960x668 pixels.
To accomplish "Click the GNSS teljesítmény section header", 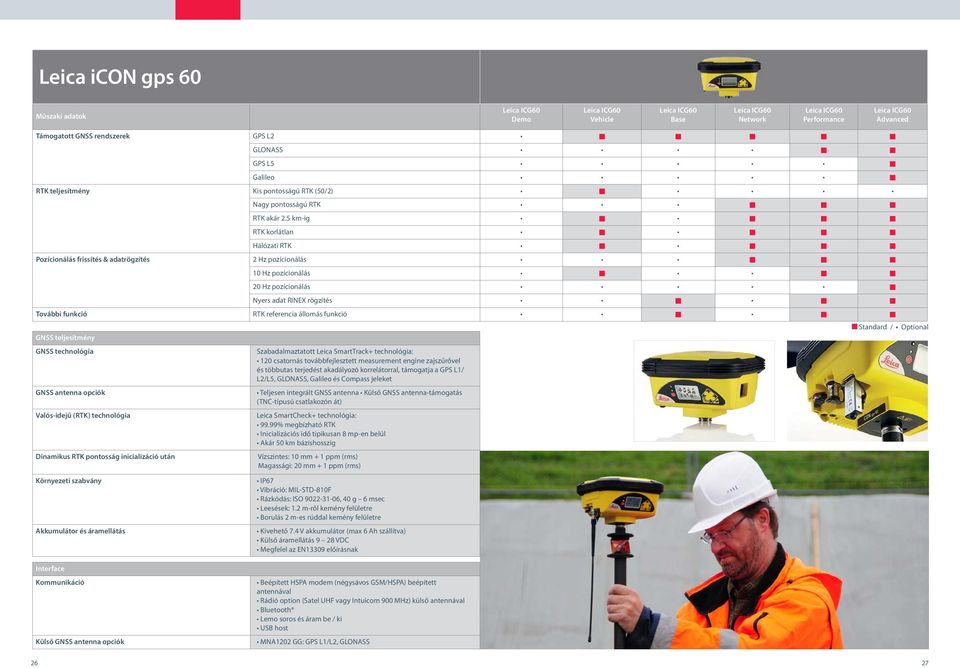I will [x=65, y=338].
